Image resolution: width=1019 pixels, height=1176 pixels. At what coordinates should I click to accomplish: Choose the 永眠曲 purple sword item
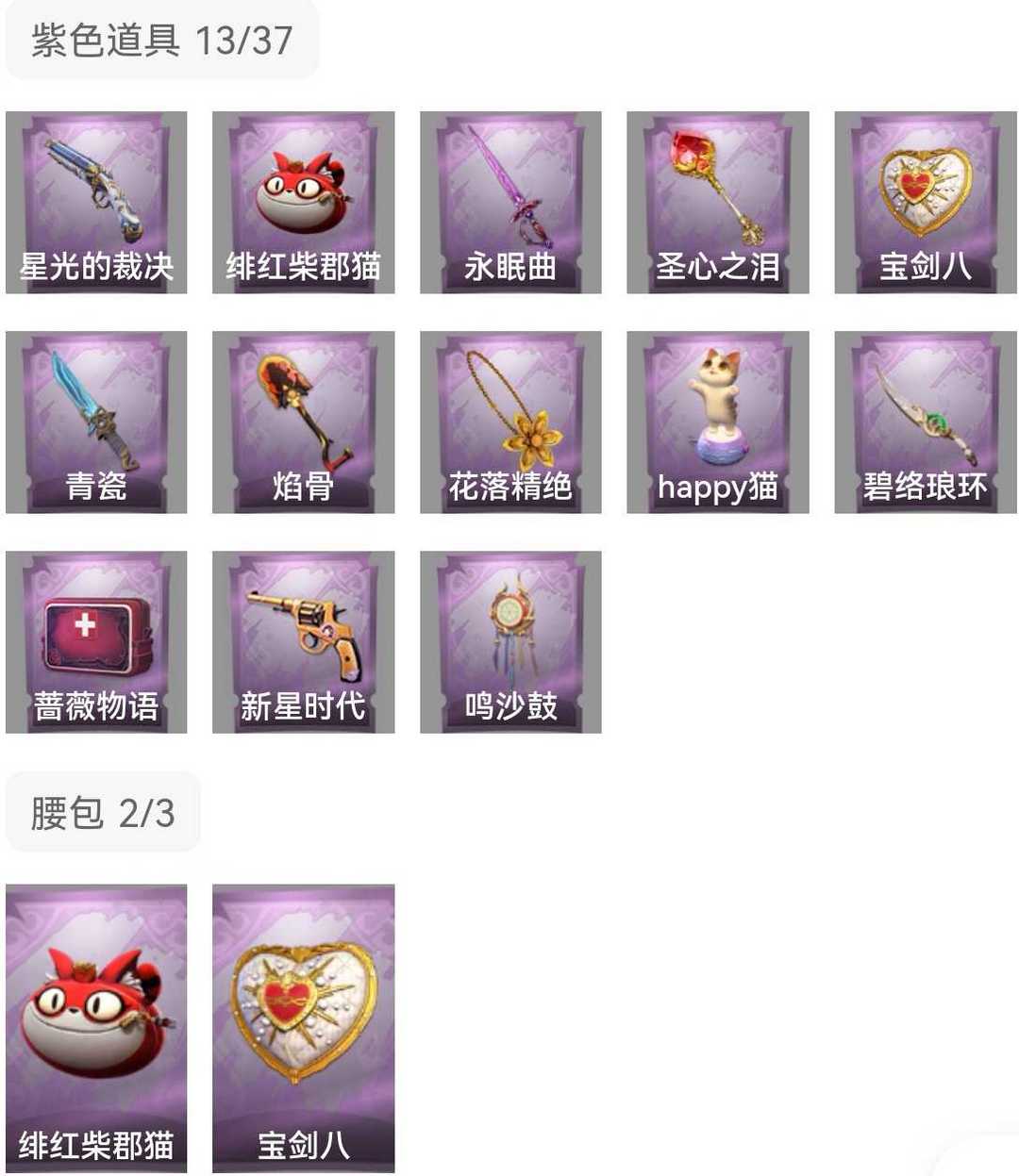(x=510, y=203)
